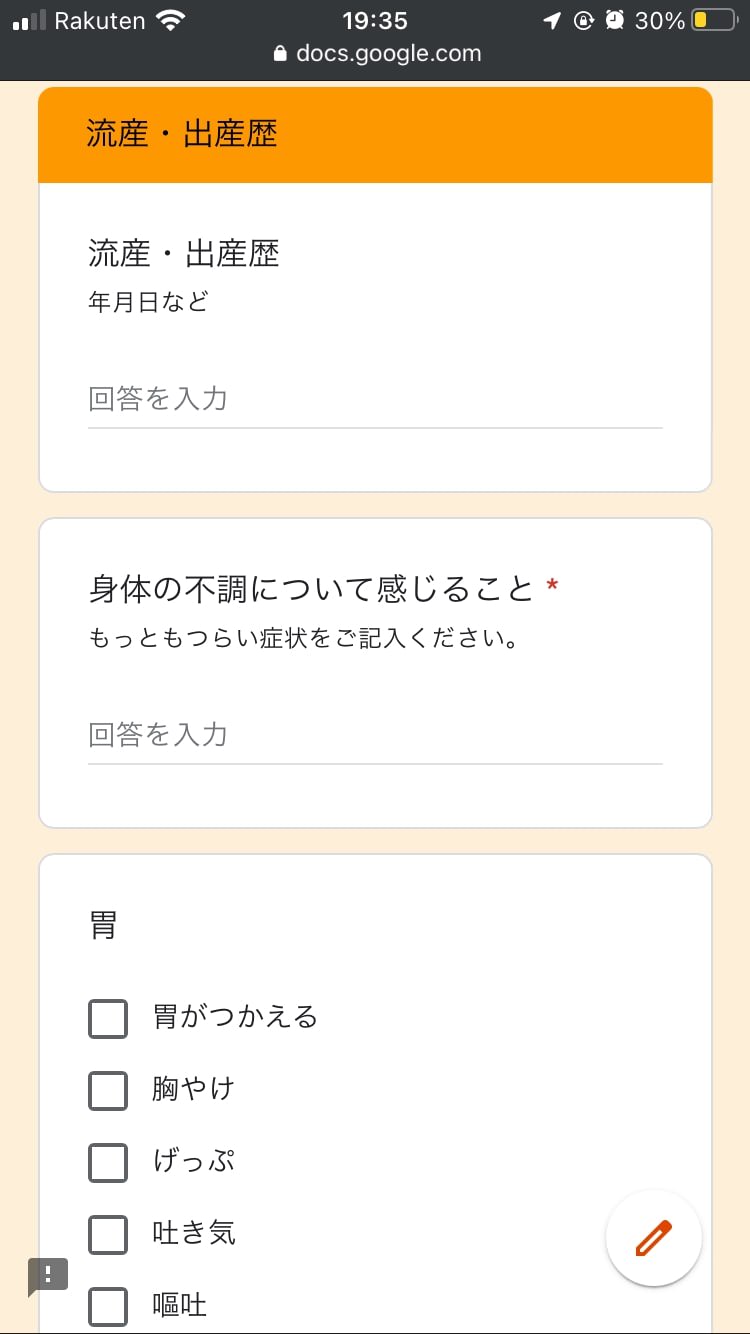Tap the 19:35 clock in status bar
The width and height of the screenshot is (750, 1334).
375,21
